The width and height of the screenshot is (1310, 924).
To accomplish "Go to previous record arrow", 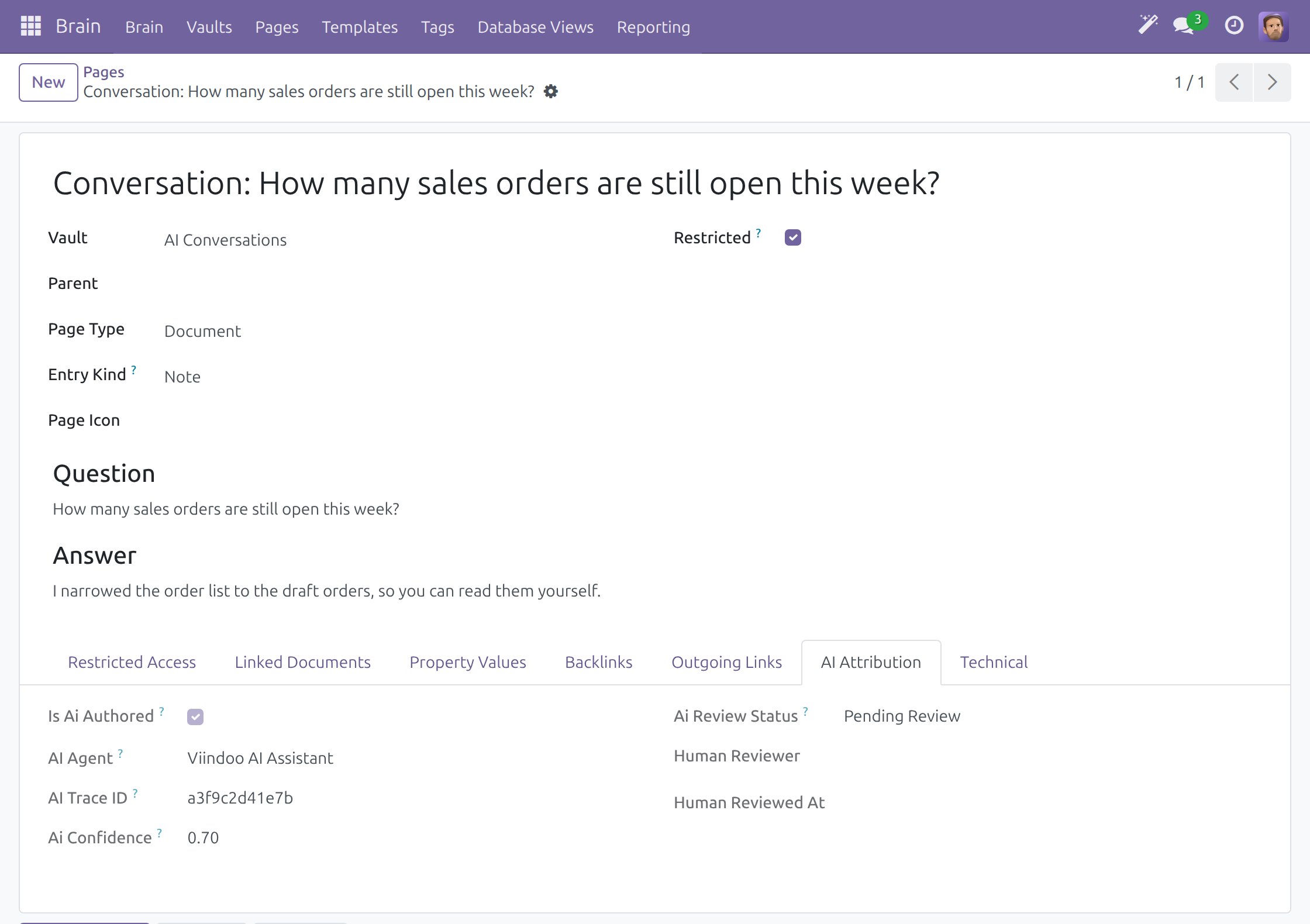I will click(1234, 82).
